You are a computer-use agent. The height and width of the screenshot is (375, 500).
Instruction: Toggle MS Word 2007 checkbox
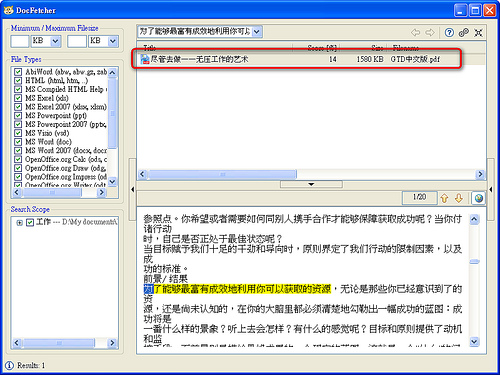point(18,150)
